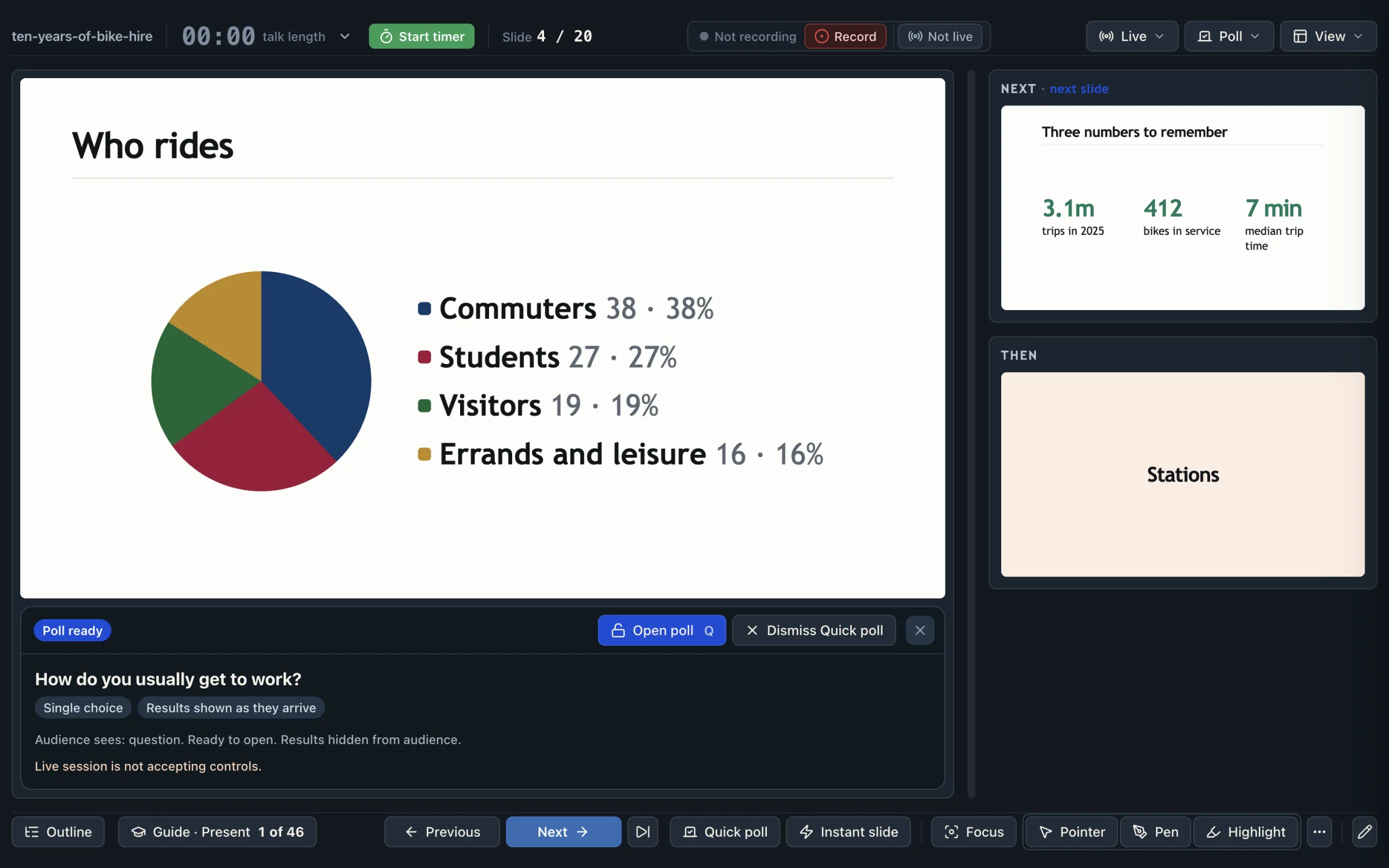The image size is (1389, 868).
Task: Open the Live dropdown menu
Action: click(x=1131, y=36)
